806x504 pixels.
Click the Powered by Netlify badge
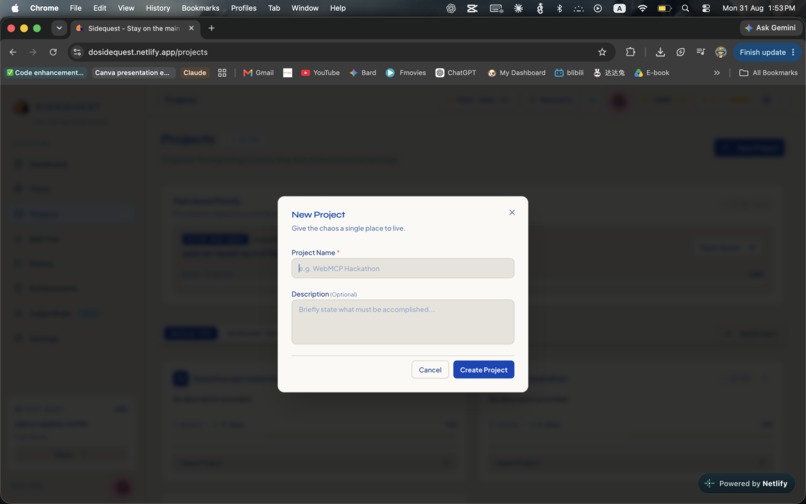coord(747,483)
